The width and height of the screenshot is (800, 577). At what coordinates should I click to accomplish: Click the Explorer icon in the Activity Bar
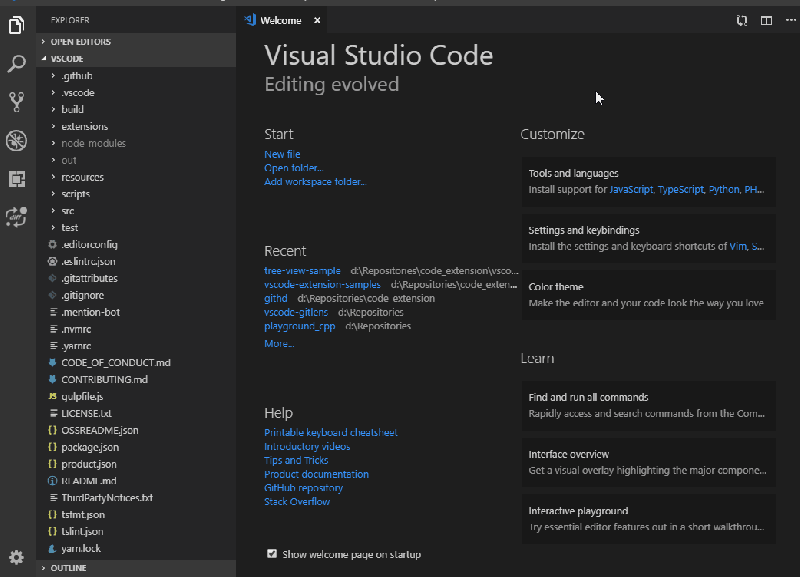coord(15,27)
